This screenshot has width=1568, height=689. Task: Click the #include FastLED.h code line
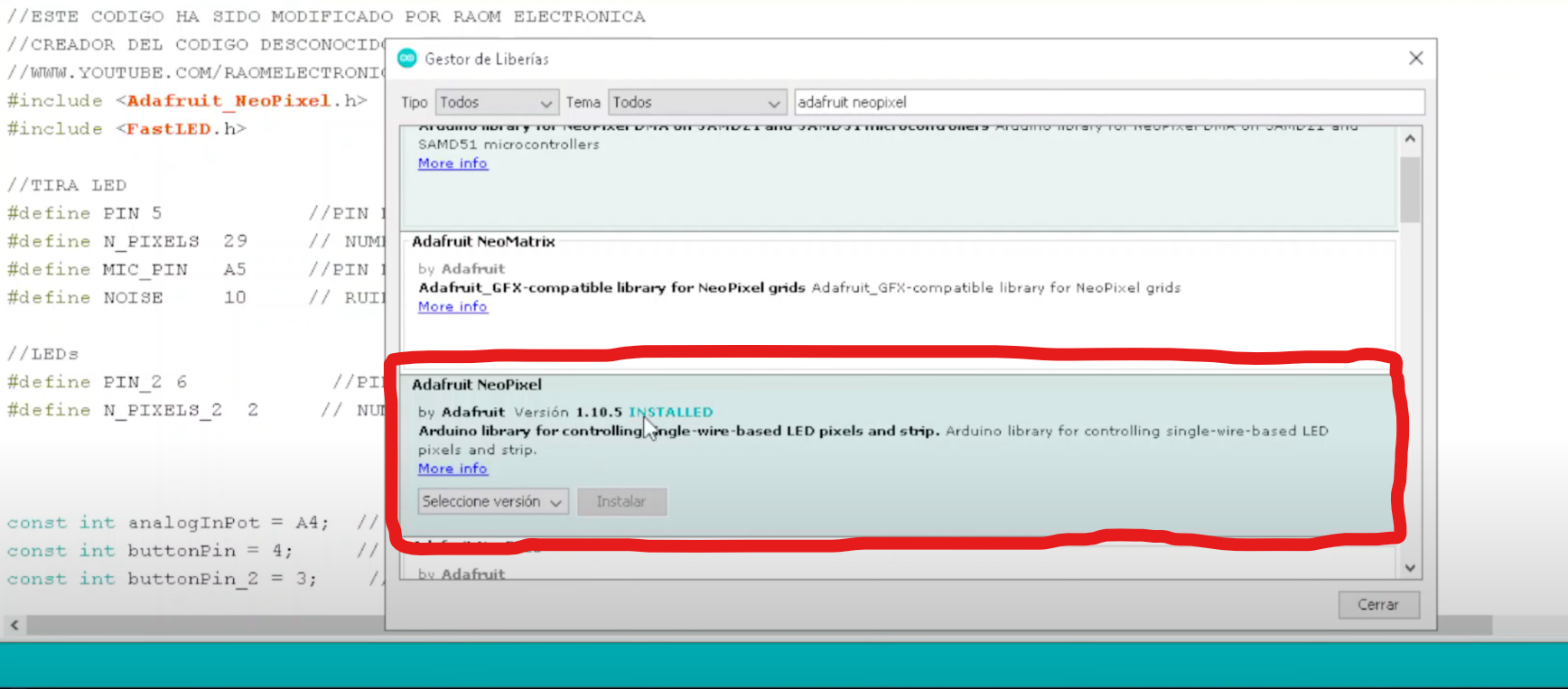(126, 128)
